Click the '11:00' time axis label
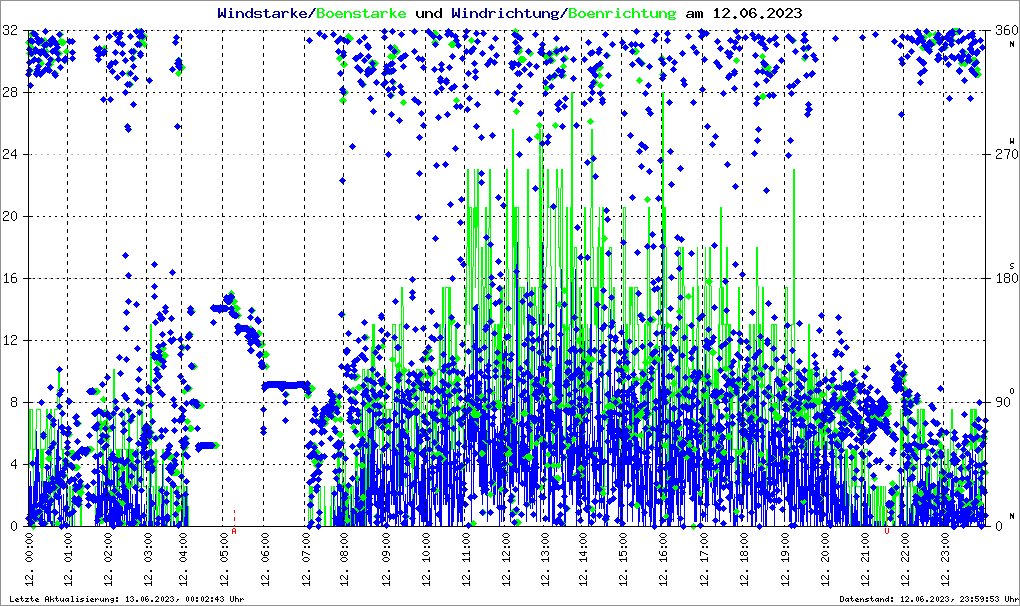Screen dimensions: 1020x606 pyautogui.click(x=467, y=549)
